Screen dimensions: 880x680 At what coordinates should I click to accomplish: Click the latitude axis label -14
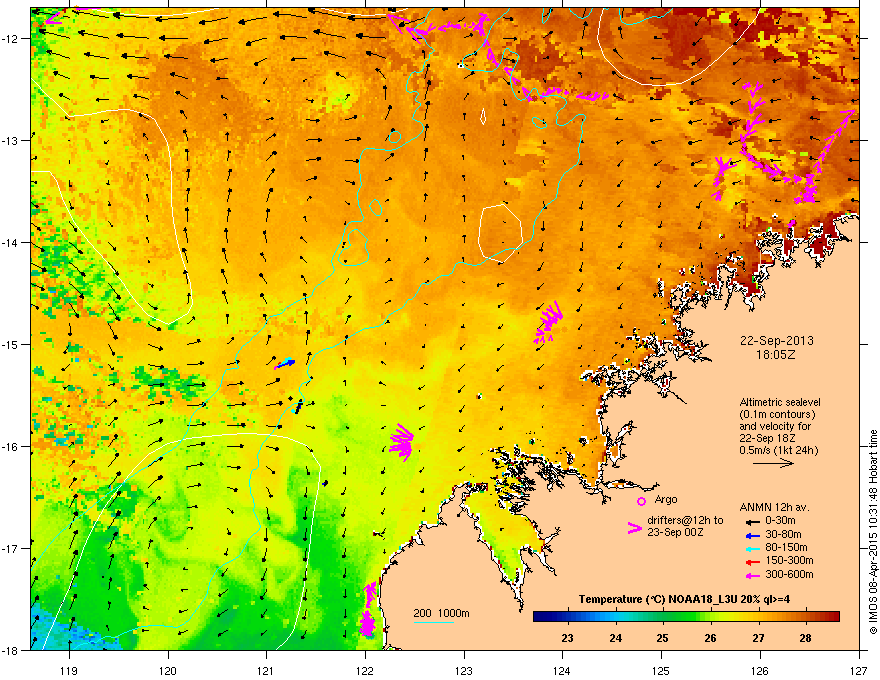pos(10,243)
